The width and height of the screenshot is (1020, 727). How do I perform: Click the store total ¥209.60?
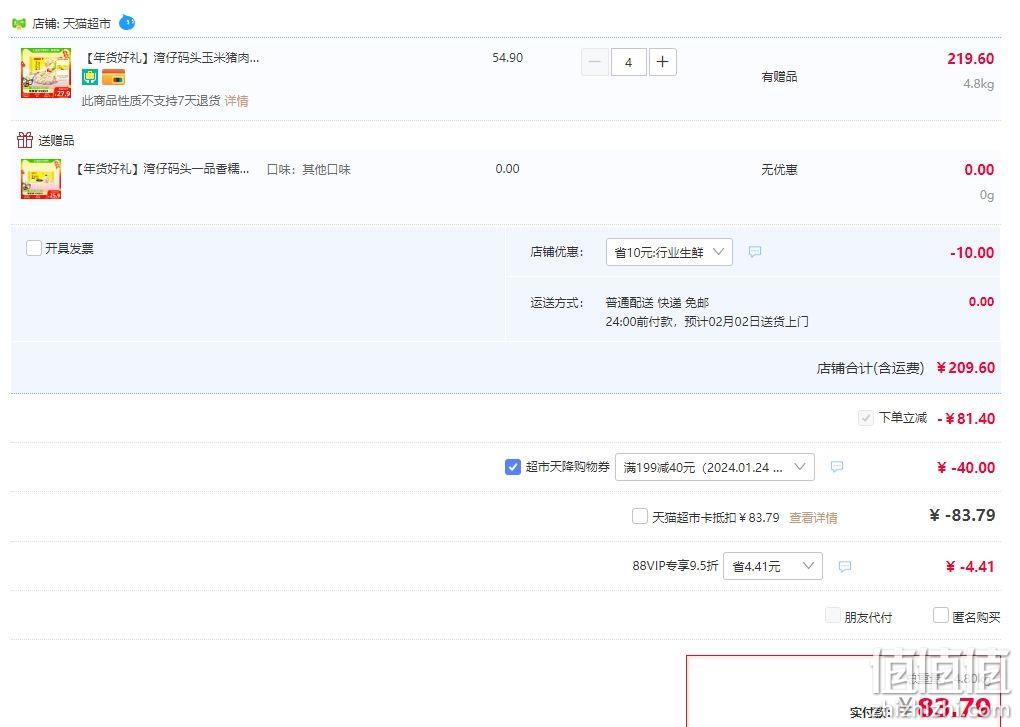point(965,367)
